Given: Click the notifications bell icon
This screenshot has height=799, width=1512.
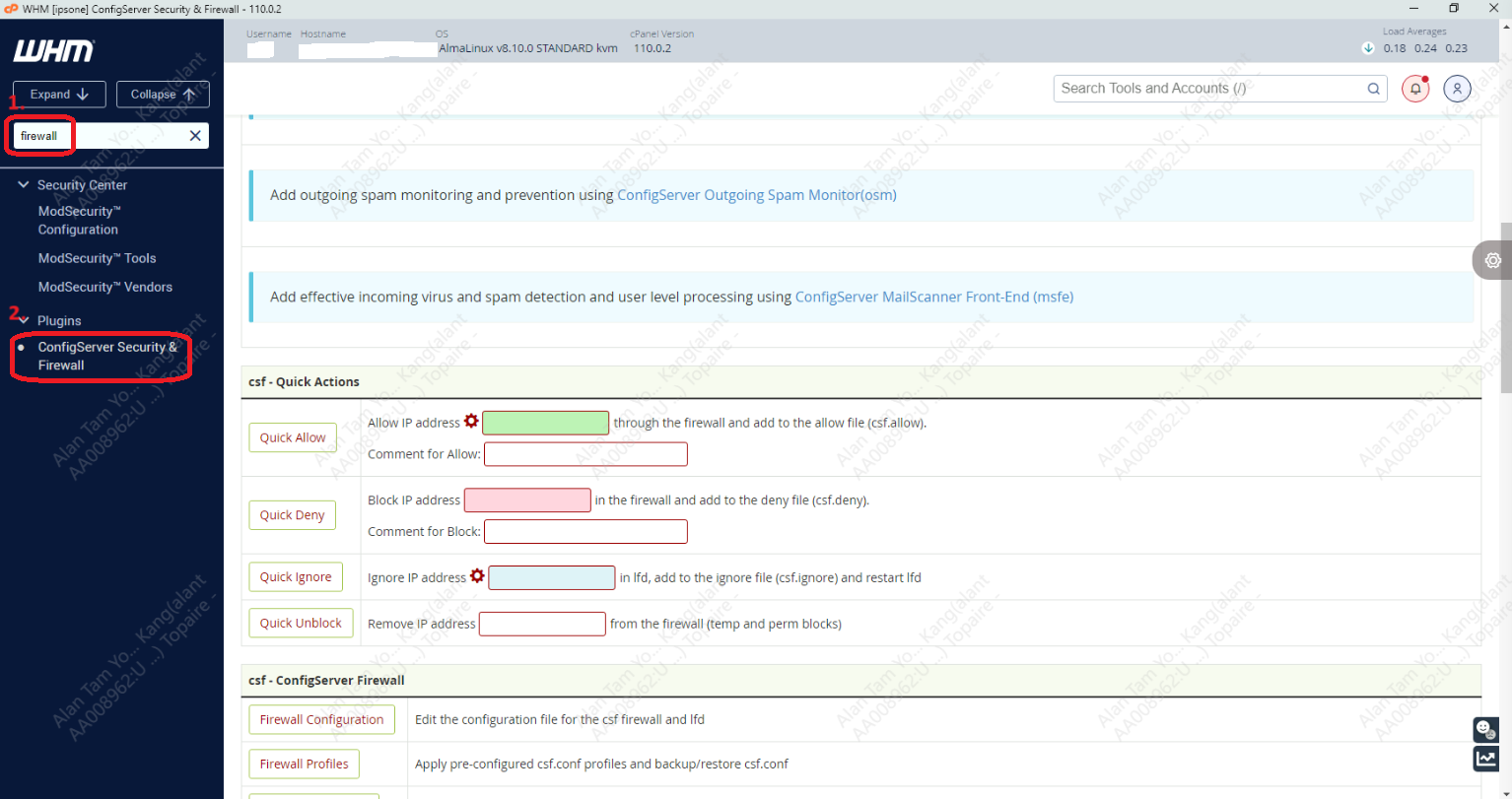Looking at the screenshot, I should coord(1415,89).
